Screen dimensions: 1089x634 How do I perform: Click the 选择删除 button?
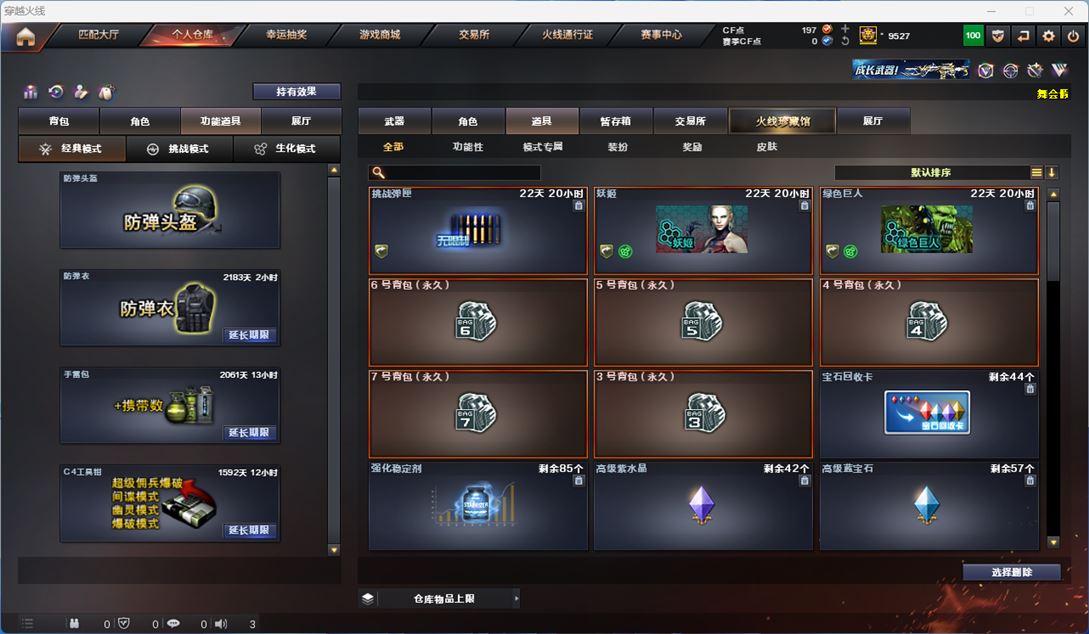tap(1011, 572)
